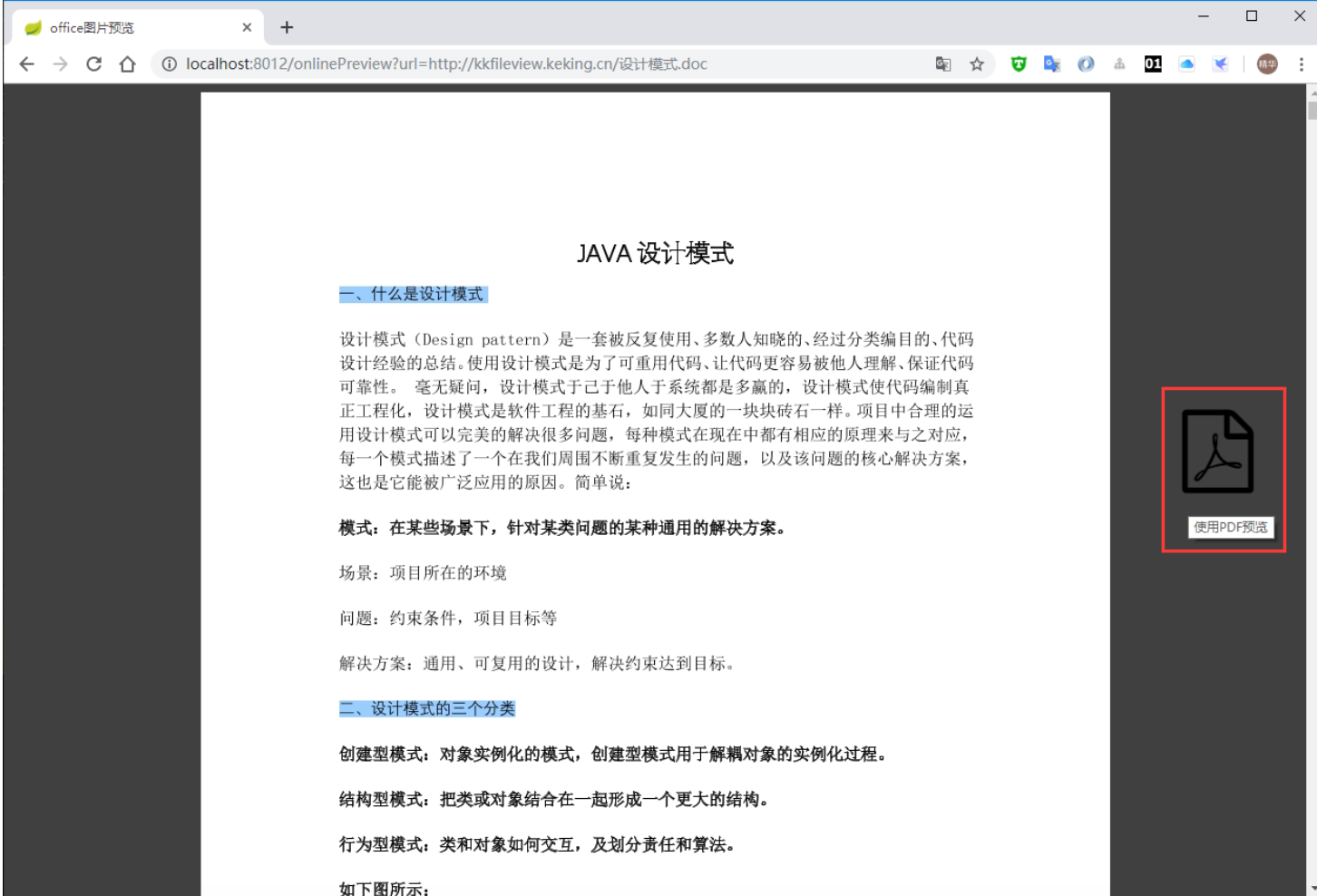This screenshot has height=896, width=1317.
Task: Open a new browser tab
Action: pos(287,28)
